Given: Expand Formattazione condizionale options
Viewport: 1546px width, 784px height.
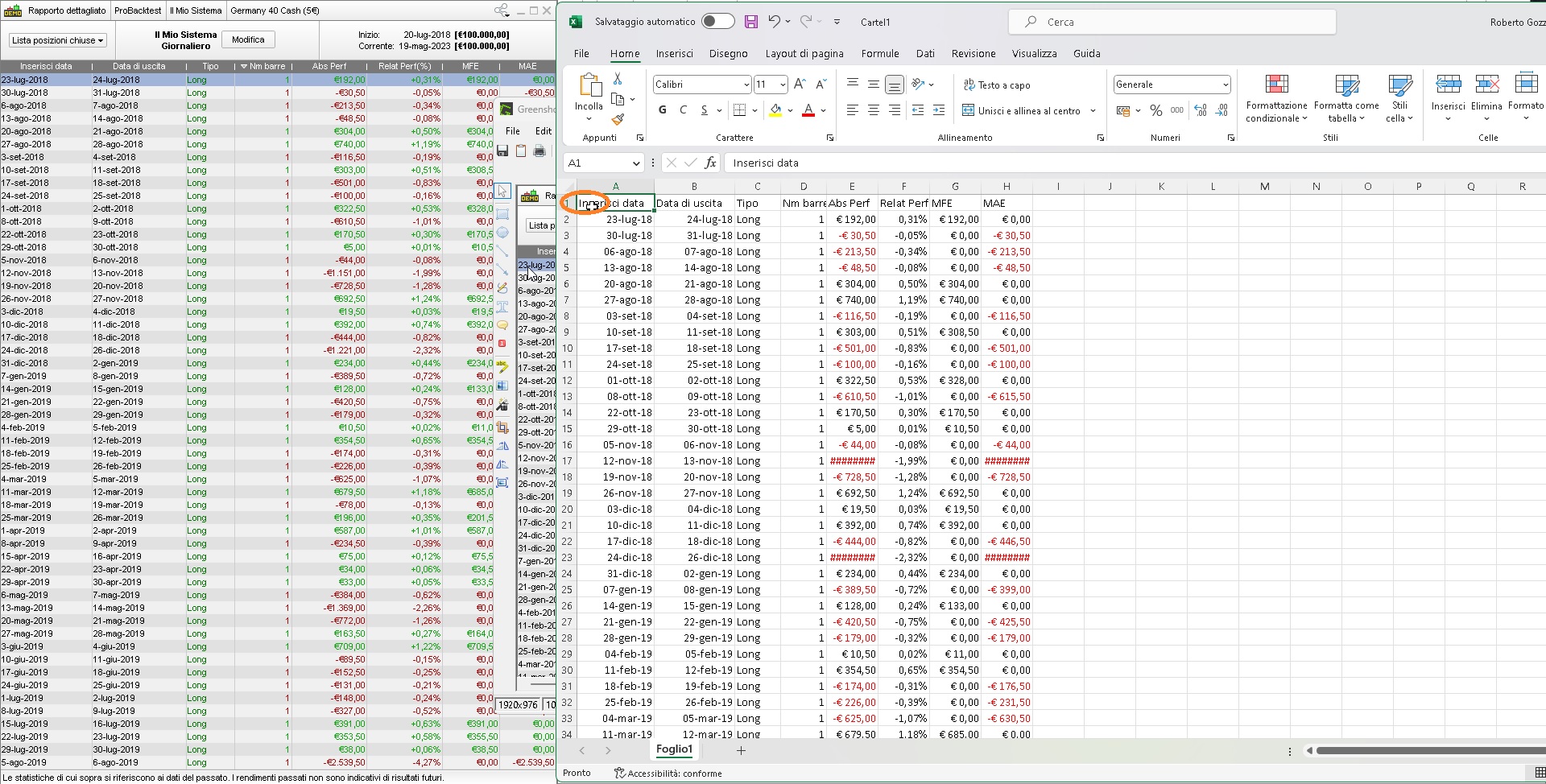Looking at the screenshot, I should (x=1276, y=100).
